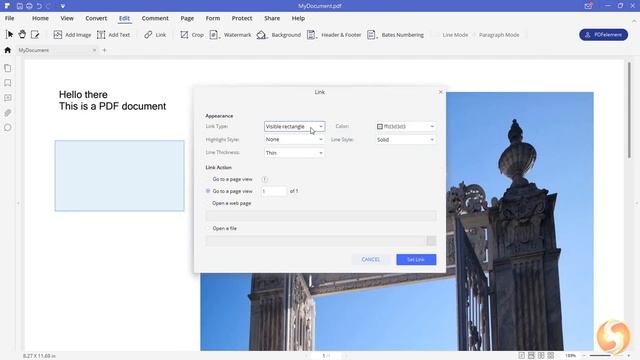The image size is (640, 360).
Task: Click the page number field in Link dialog
Action: (x=273, y=191)
